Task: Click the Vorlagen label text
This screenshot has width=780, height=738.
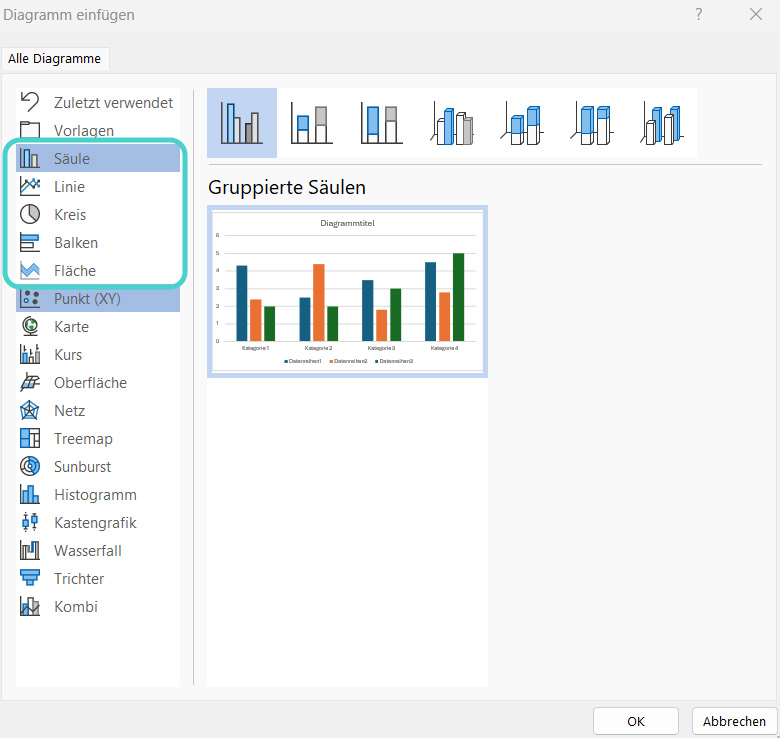Action: tap(84, 130)
